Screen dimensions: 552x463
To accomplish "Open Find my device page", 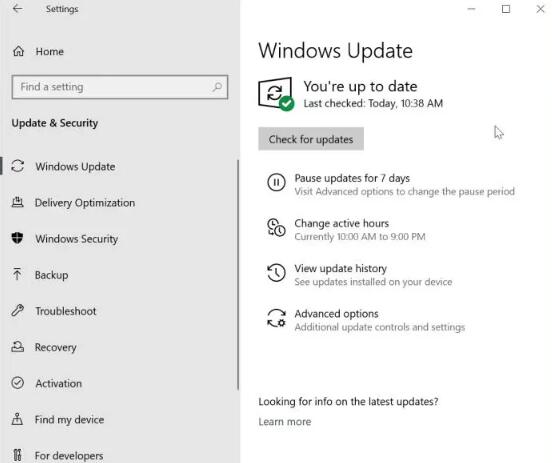I will (69, 420).
